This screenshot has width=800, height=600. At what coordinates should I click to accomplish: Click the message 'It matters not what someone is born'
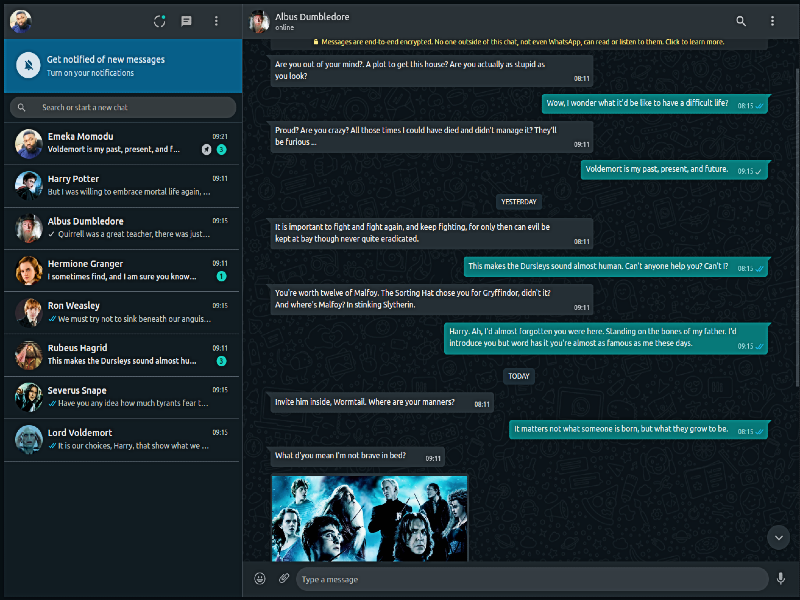click(638, 430)
